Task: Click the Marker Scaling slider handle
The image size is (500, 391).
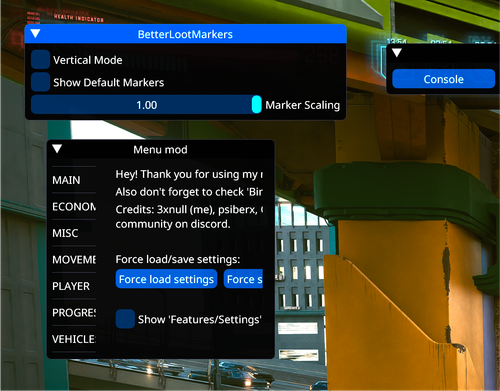Action: click(256, 104)
